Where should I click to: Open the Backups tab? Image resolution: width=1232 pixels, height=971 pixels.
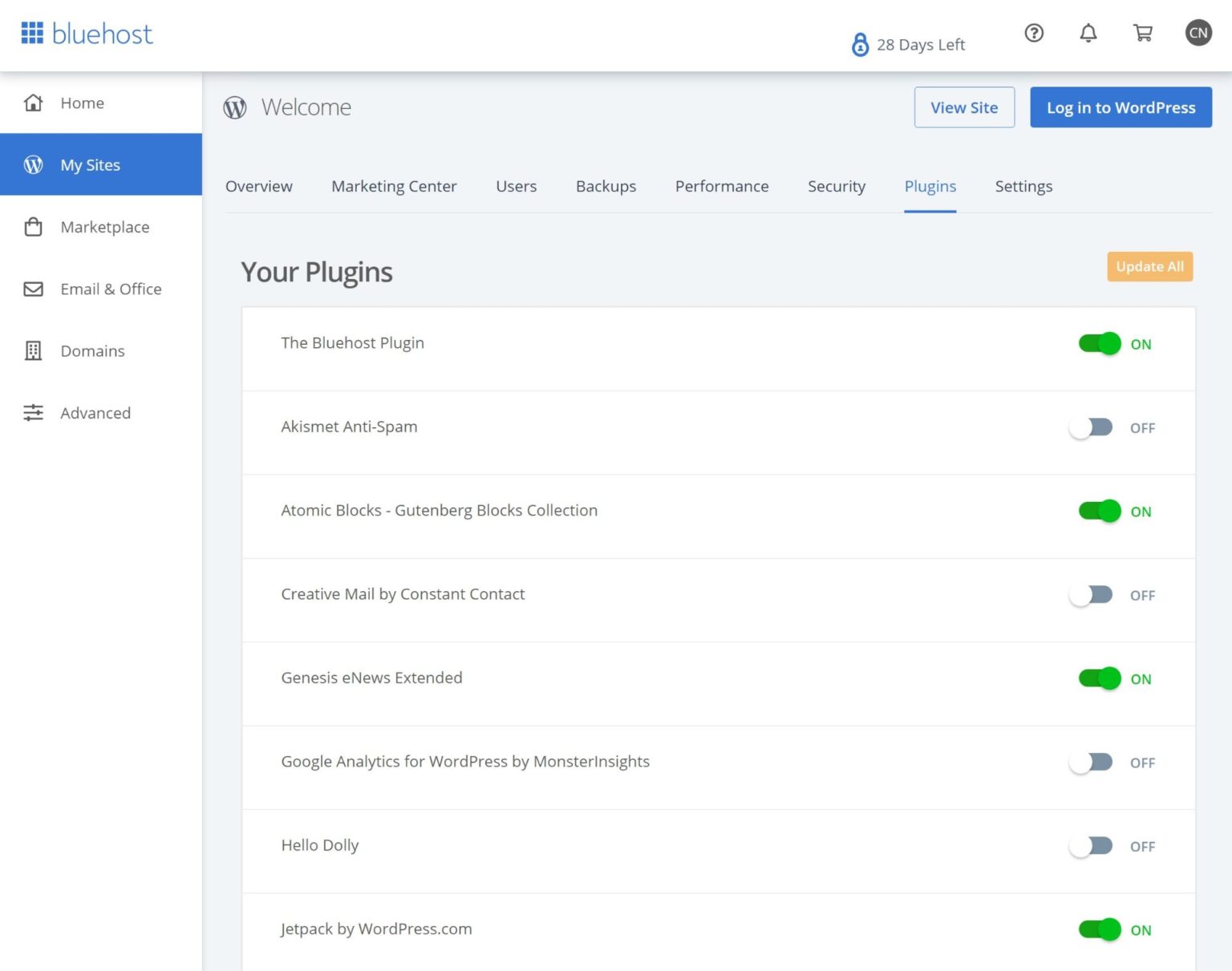[x=606, y=186]
